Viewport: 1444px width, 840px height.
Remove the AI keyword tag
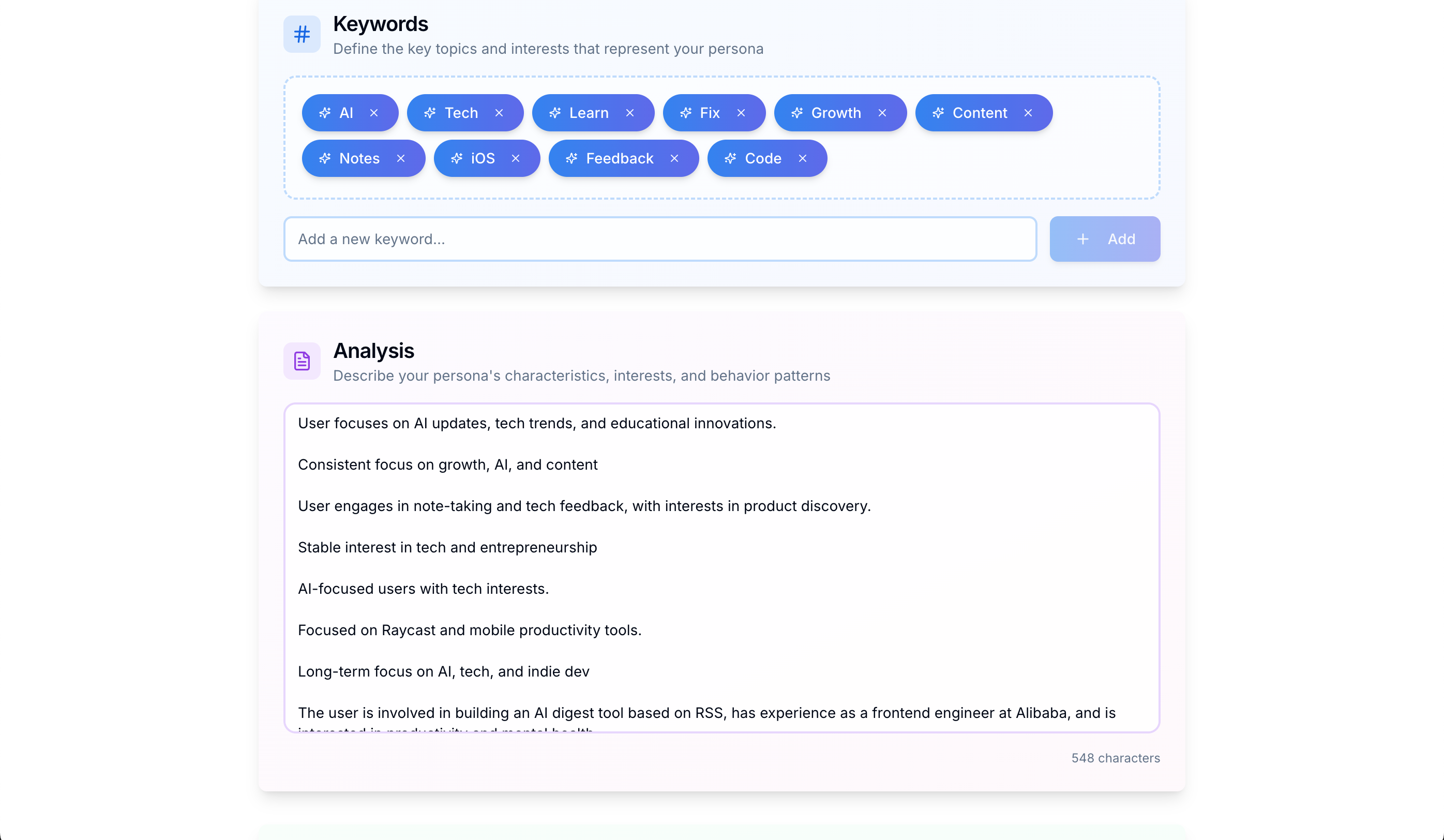coord(373,113)
